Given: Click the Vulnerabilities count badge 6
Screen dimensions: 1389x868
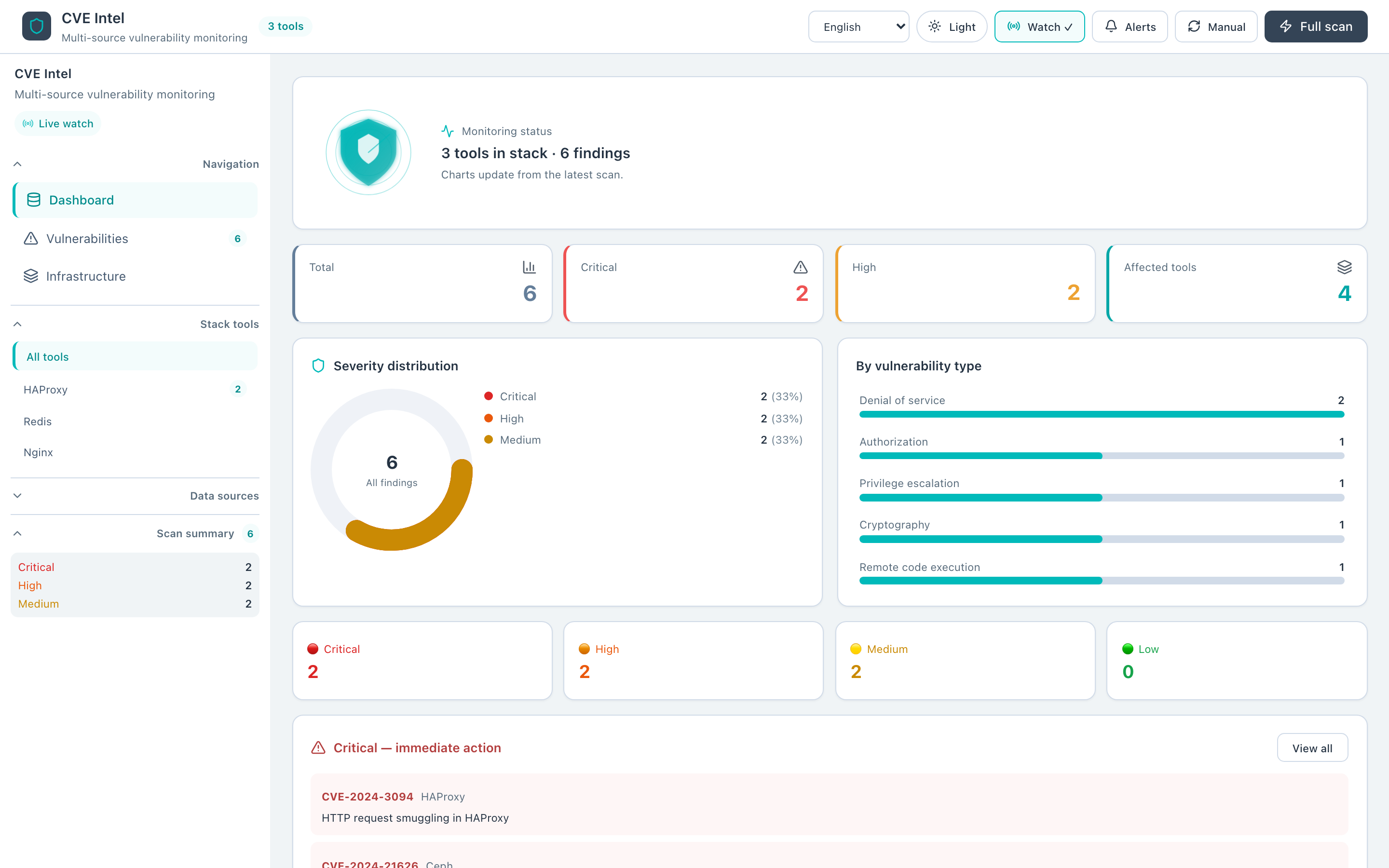Looking at the screenshot, I should point(237,238).
